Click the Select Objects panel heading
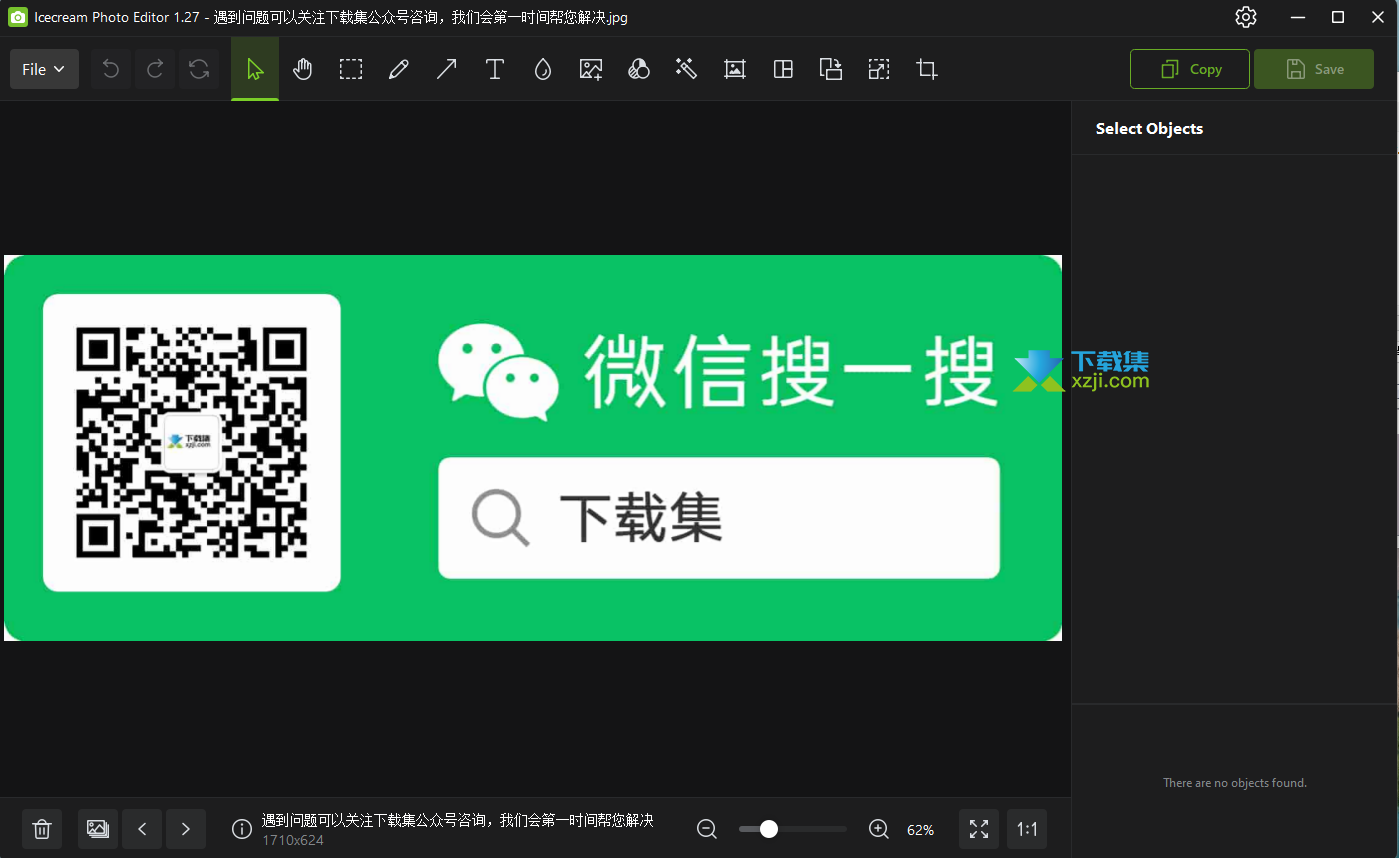This screenshot has height=858, width=1399. click(x=1149, y=128)
